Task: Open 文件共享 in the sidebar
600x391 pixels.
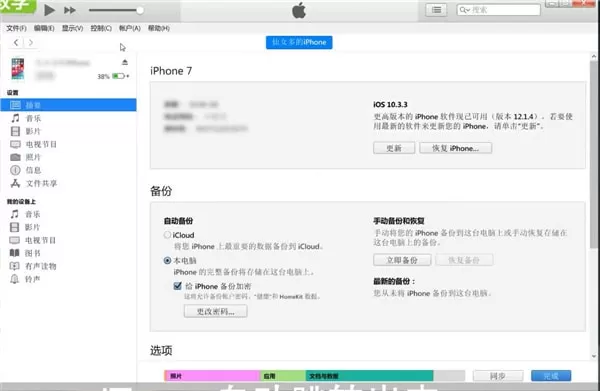Action: pyautogui.click(x=41, y=183)
